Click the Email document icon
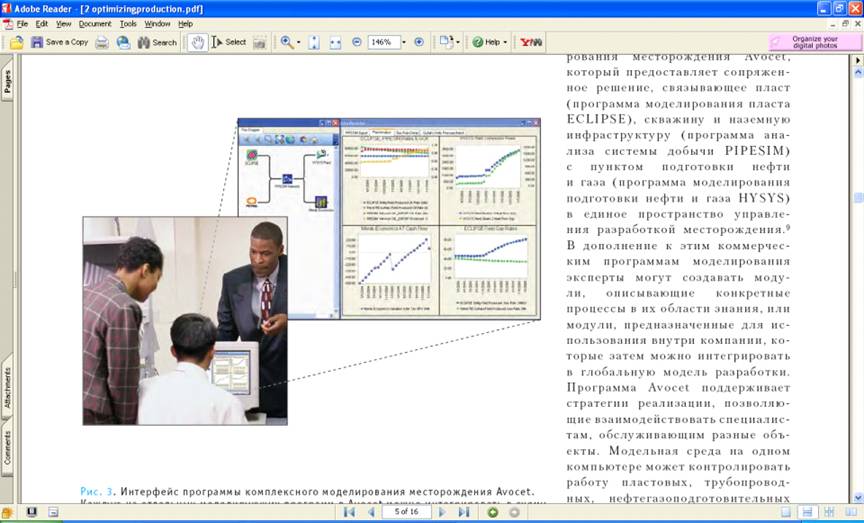 (123, 42)
